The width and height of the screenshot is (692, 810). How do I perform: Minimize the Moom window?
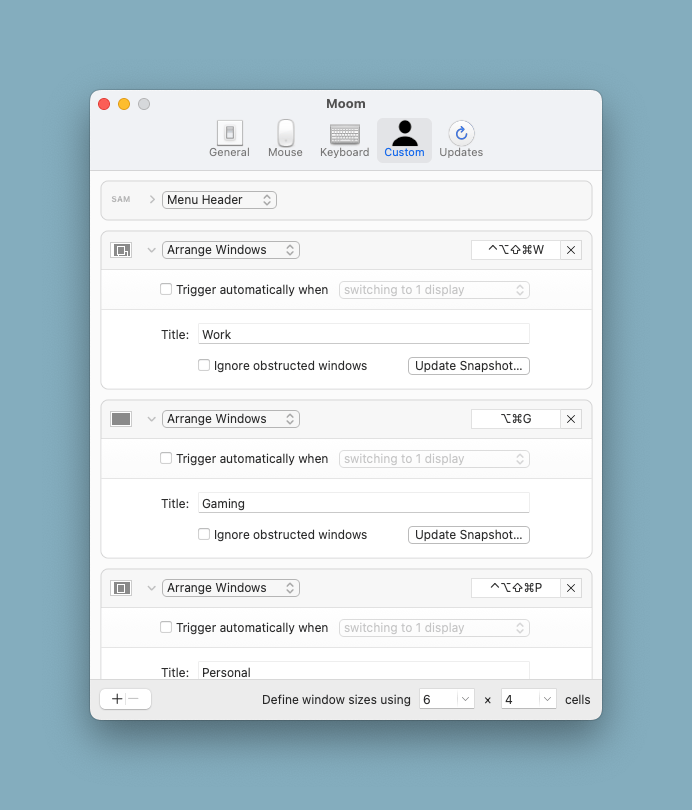pyautogui.click(x=124, y=104)
